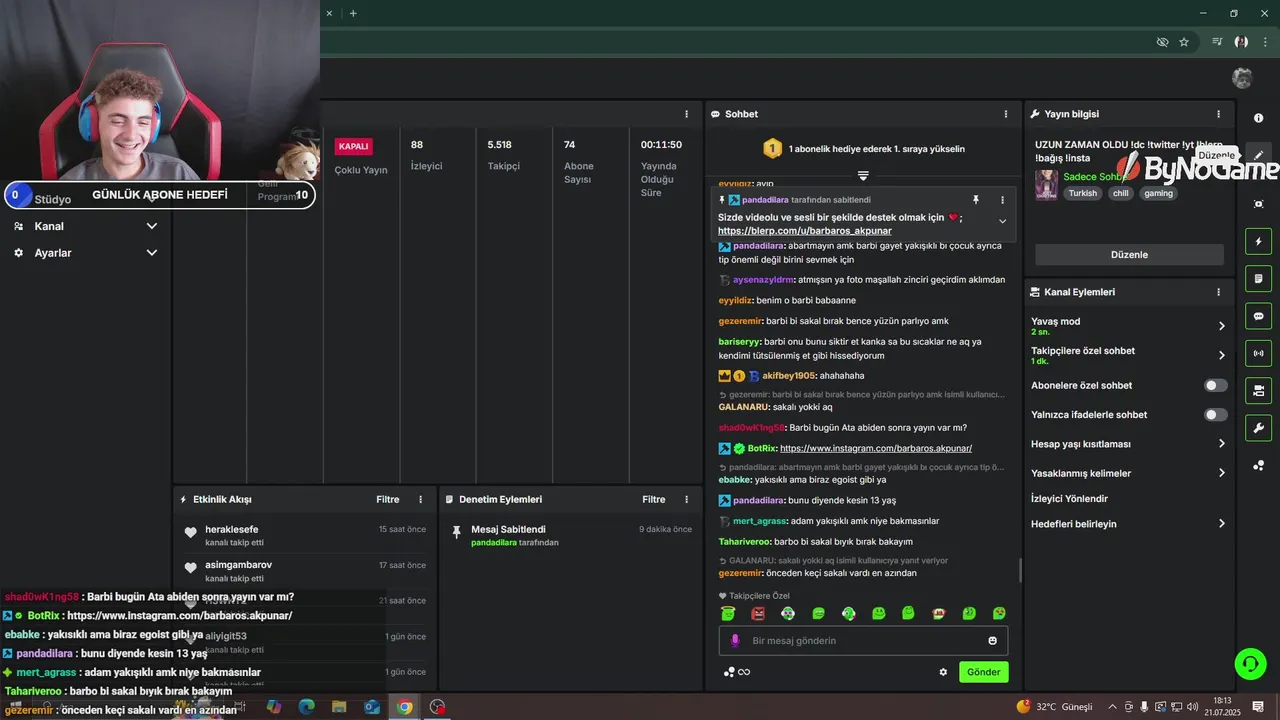Toggle the chat bubble panel icon in sidebar
This screenshot has width=1280, height=720.
point(1258,316)
